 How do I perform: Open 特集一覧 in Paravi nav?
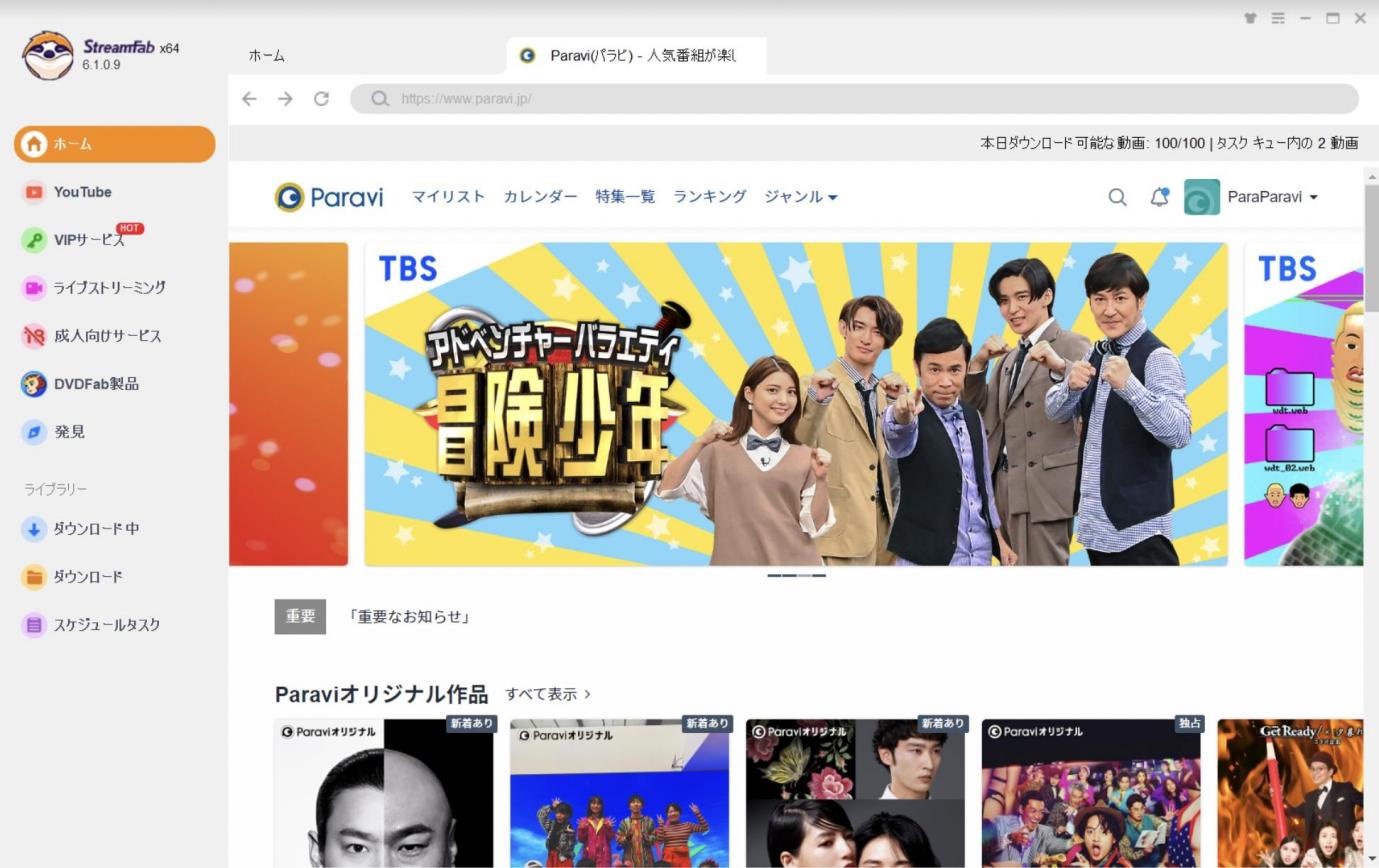pyautogui.click(x=625, y=197)
